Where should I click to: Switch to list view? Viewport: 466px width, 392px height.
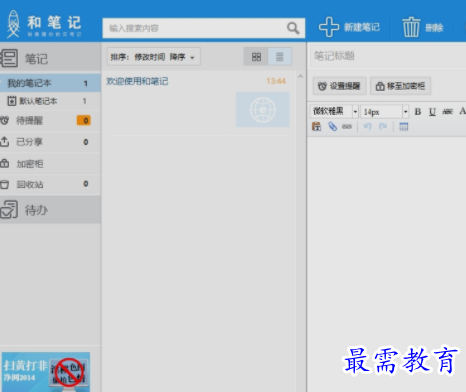pyautogui.click(x=279, y=57)
